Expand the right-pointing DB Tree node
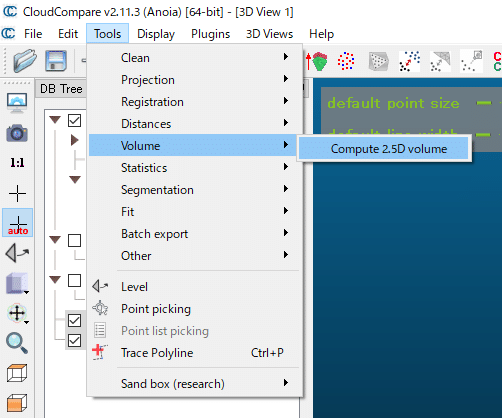 pos(75,140)
